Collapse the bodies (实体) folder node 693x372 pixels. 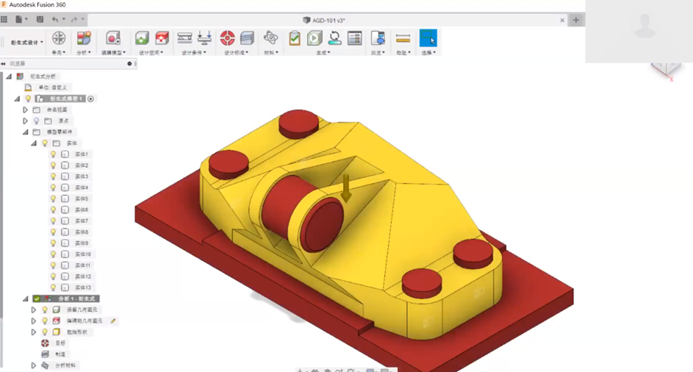click(34, 143)
